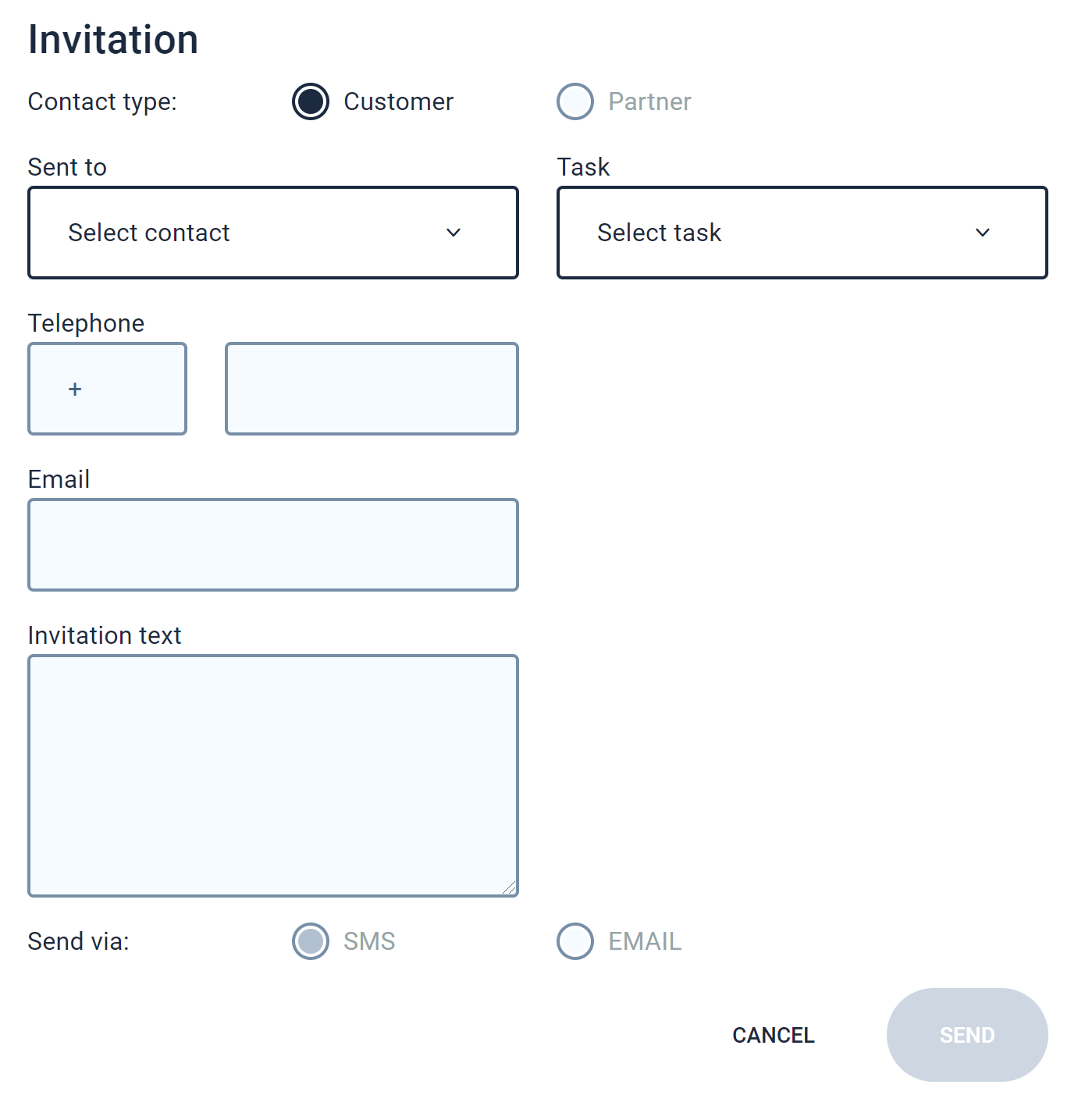1078x1120 pixels.
Task: Select the EMAIL send-via radio button
Action: 575,941
